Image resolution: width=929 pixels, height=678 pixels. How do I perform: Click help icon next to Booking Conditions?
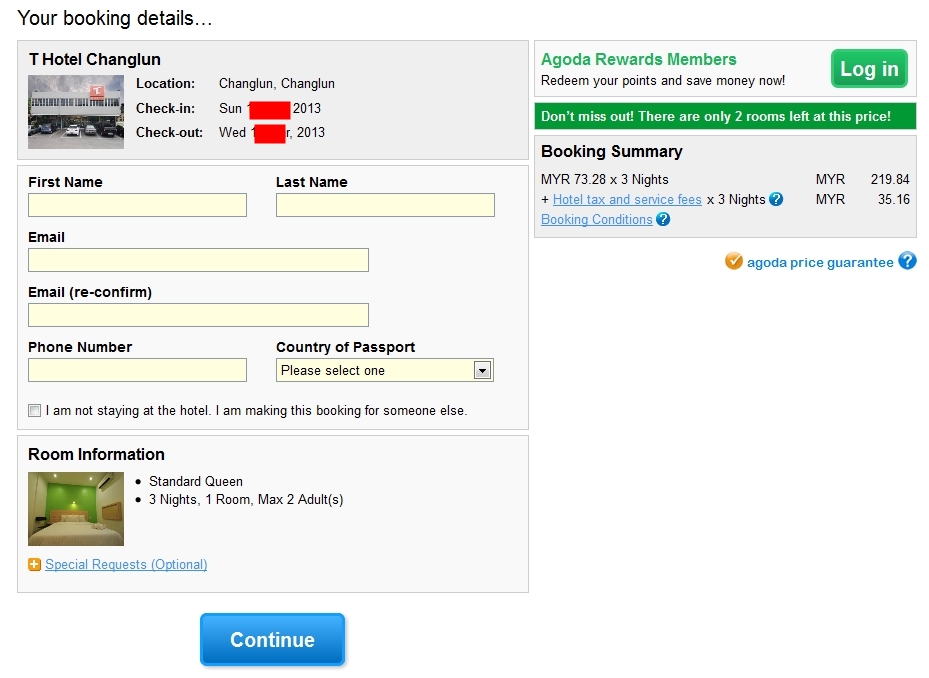point(662,220)
